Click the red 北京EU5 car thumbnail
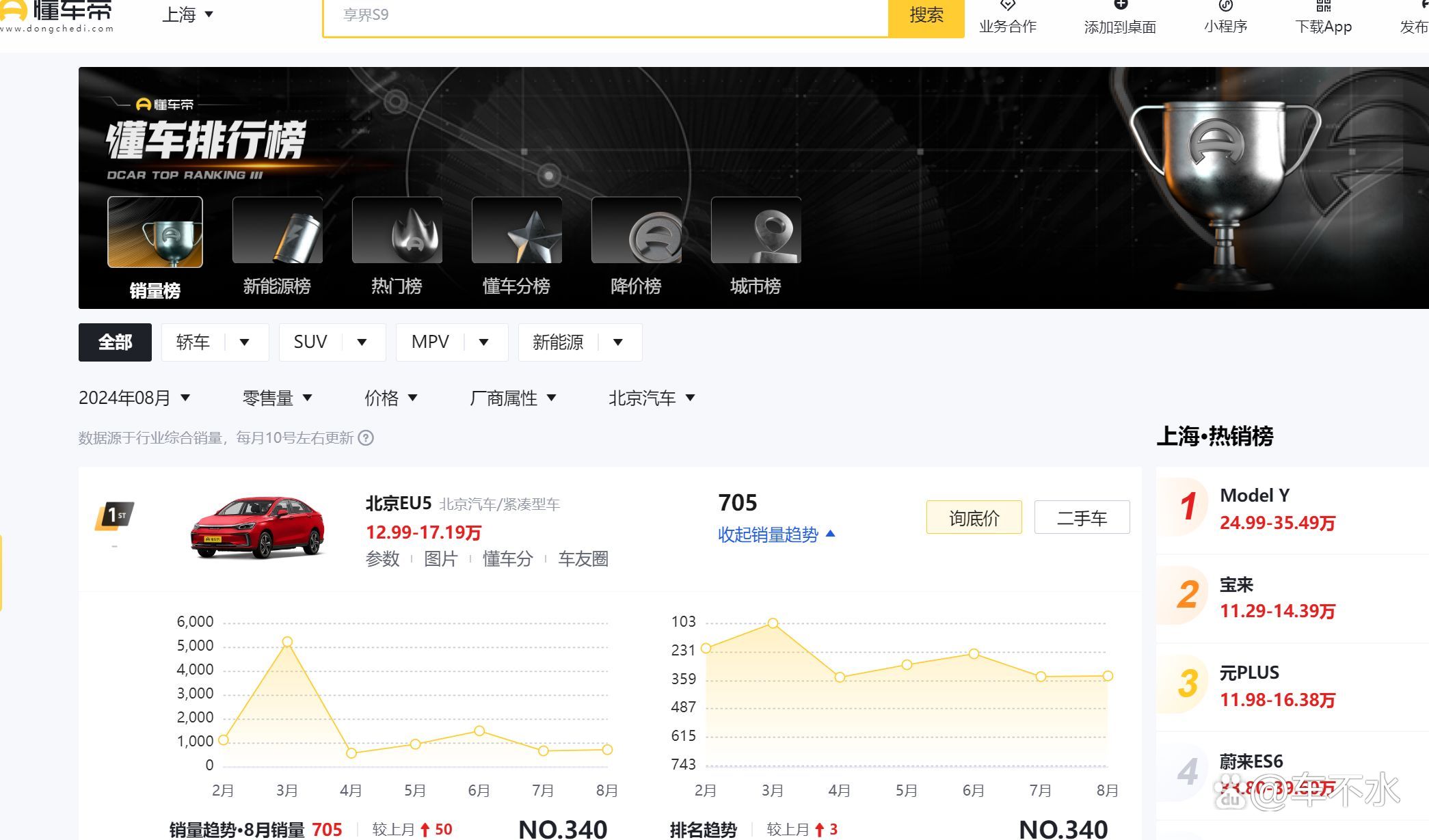 (257, 528)
